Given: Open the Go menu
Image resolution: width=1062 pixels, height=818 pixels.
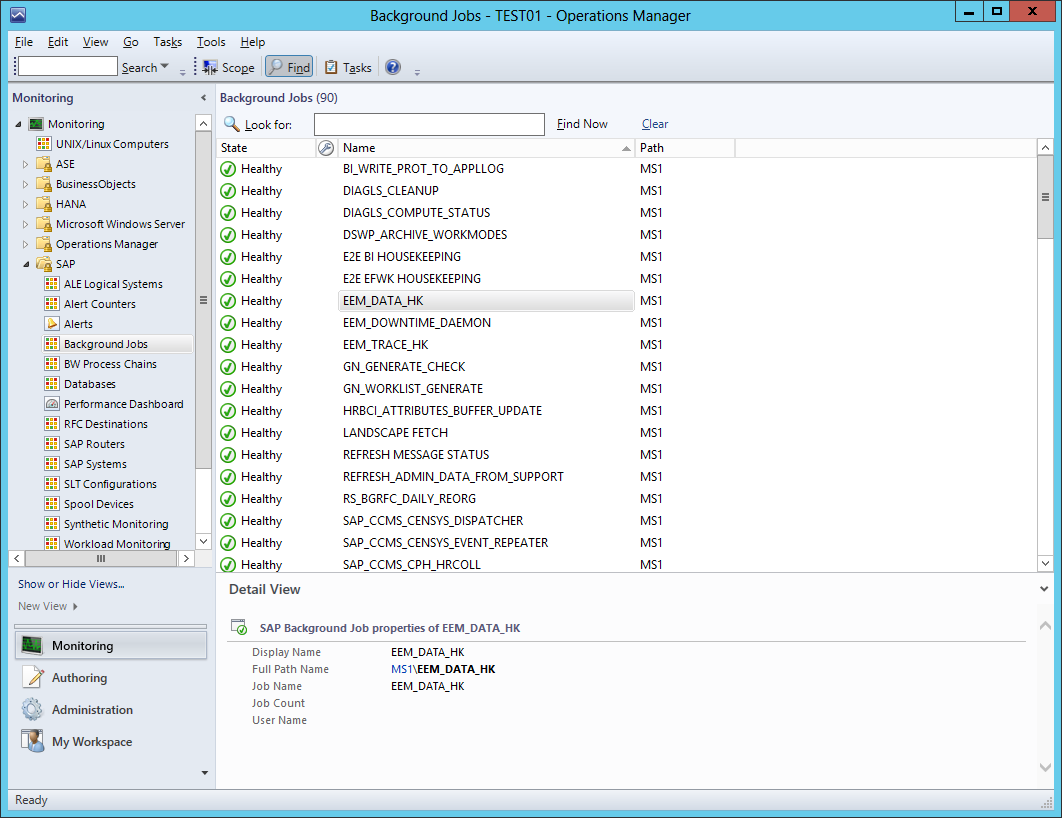Looking at the screenshot, I should pos(131,42).
